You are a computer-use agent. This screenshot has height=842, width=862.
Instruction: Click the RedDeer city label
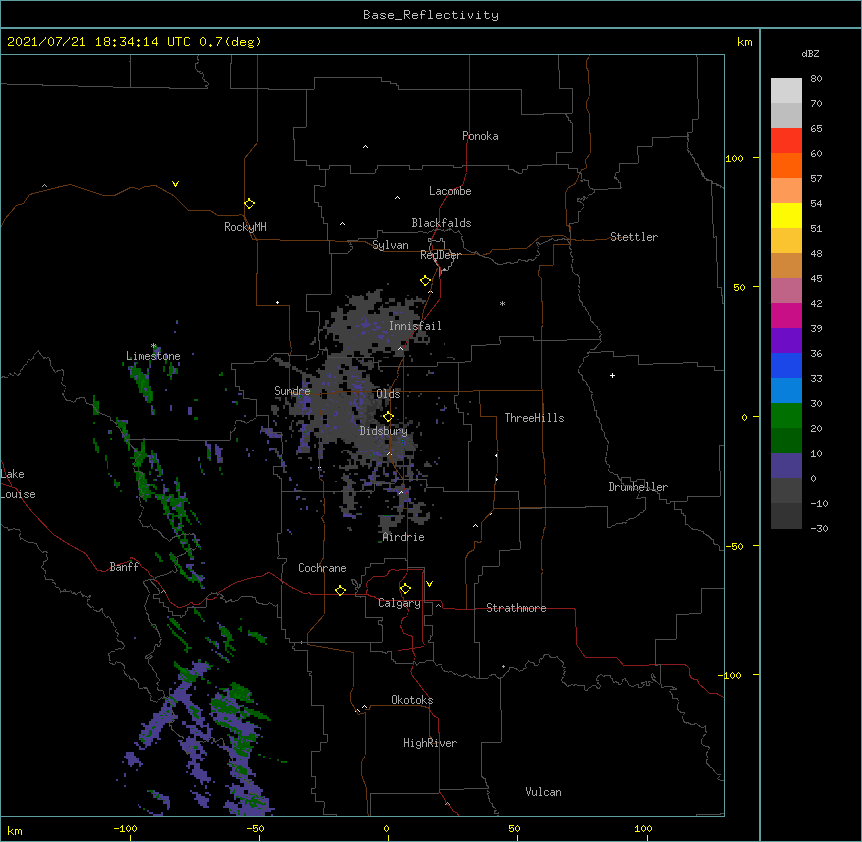(x=440, y=255)
